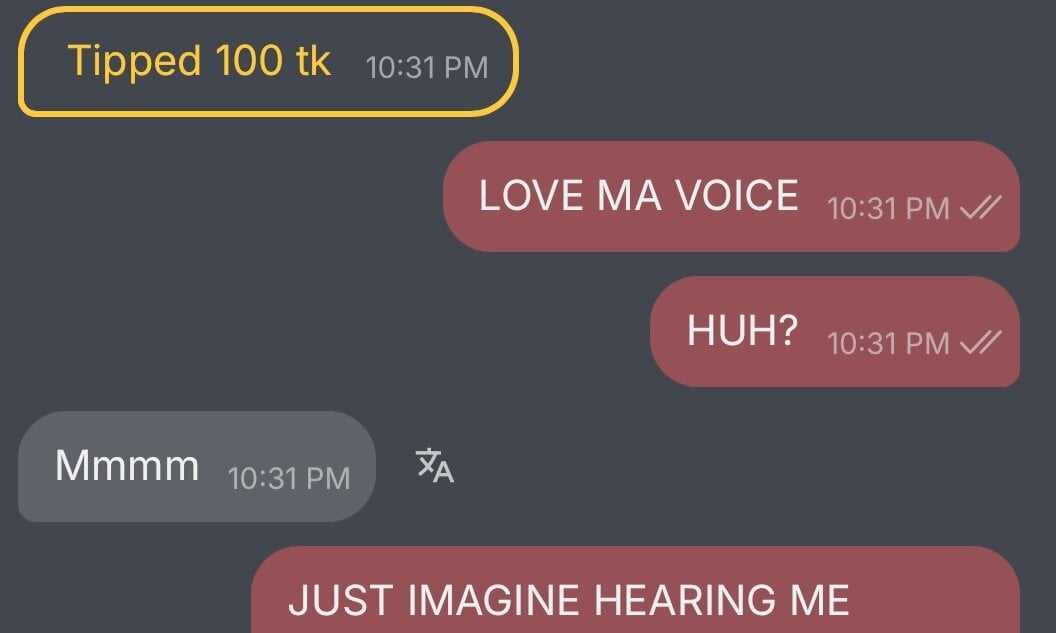Click the timestamp on HUH? message

(x=888, y=343)
